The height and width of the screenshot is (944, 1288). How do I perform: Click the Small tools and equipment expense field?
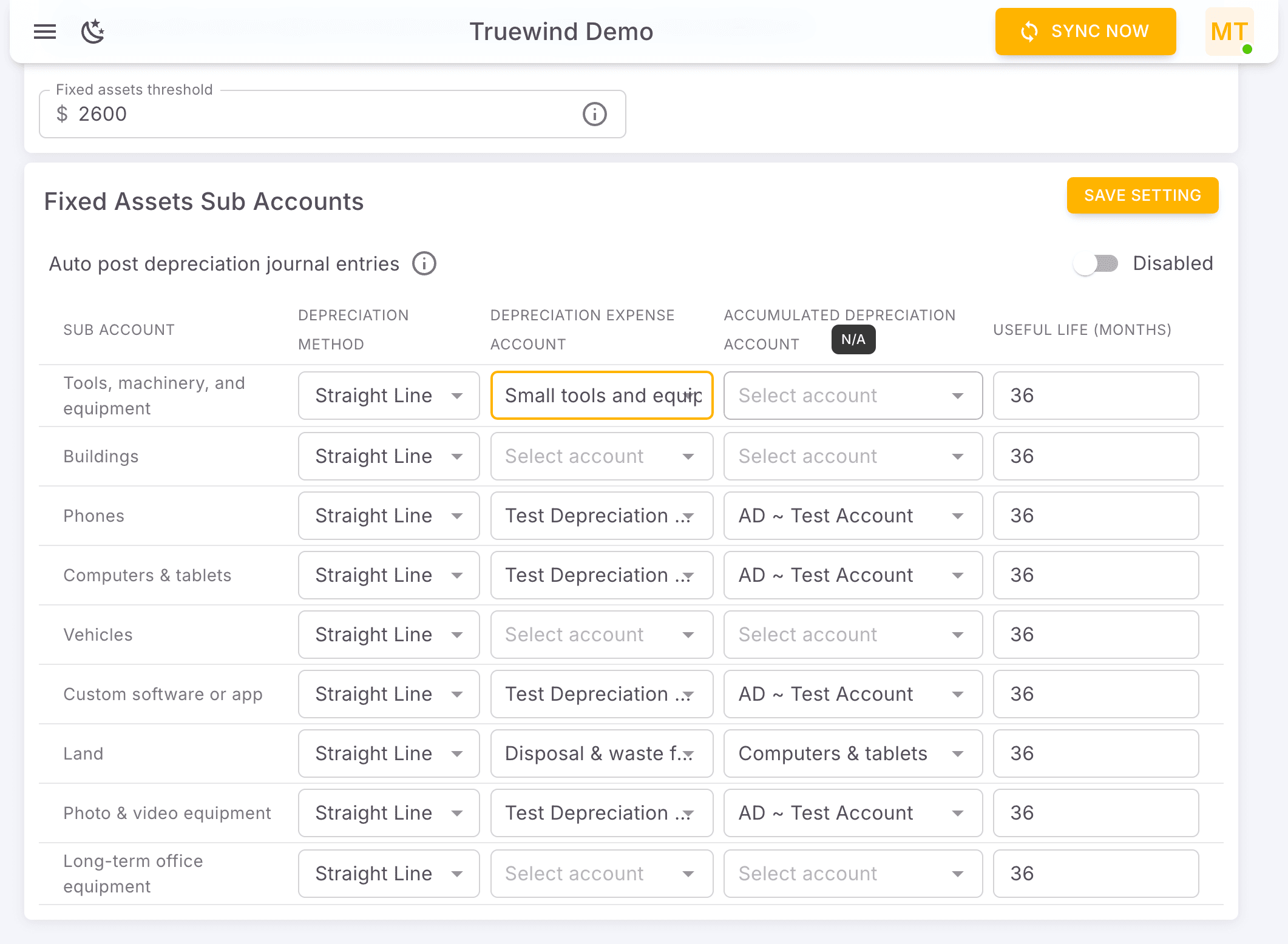(601, 395)
